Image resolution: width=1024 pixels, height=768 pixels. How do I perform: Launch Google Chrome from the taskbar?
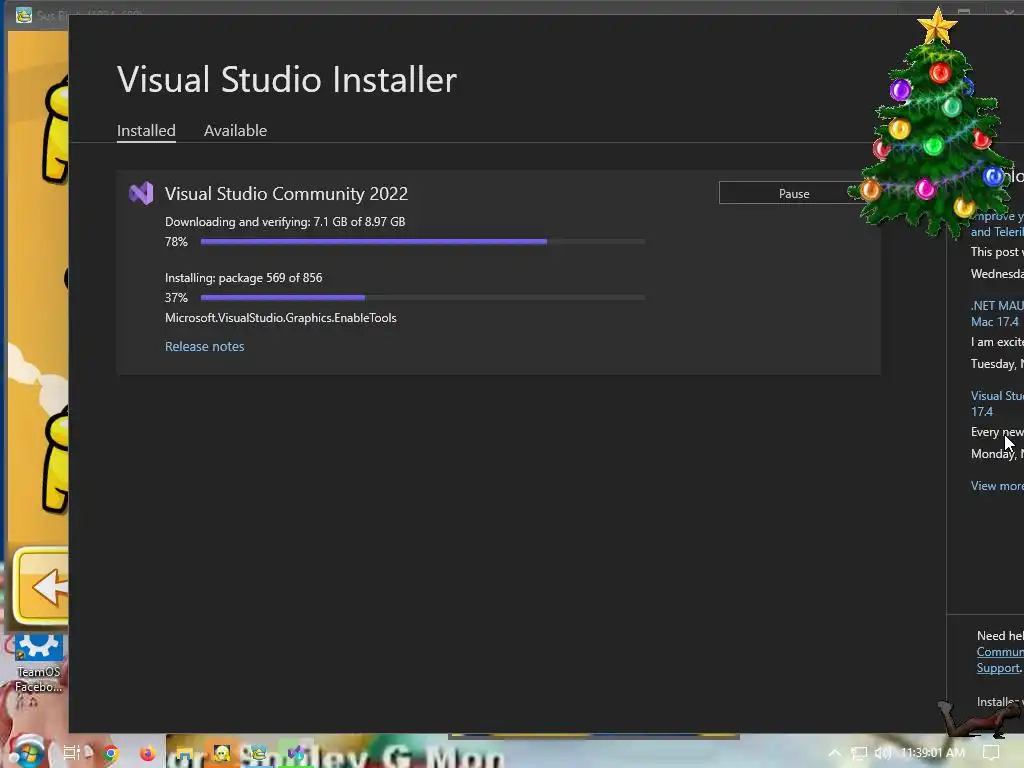pos(111,754)
